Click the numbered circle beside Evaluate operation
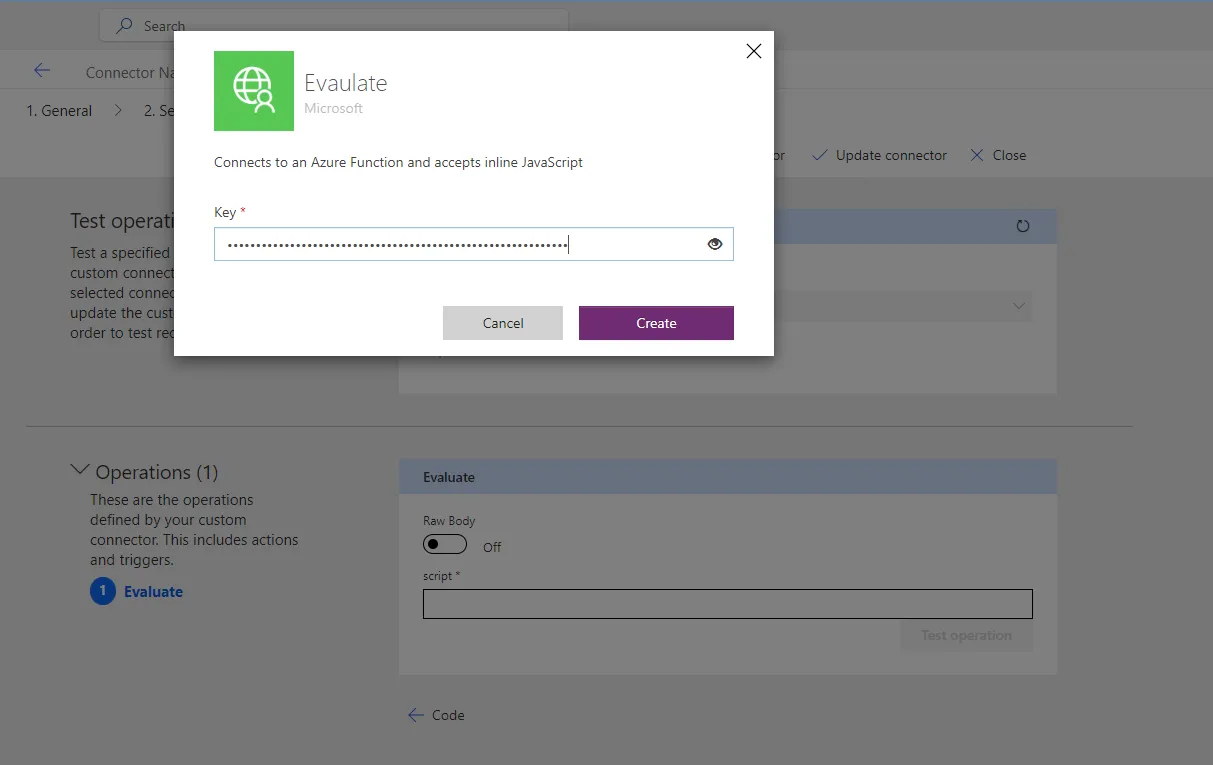 pos(102,592)
